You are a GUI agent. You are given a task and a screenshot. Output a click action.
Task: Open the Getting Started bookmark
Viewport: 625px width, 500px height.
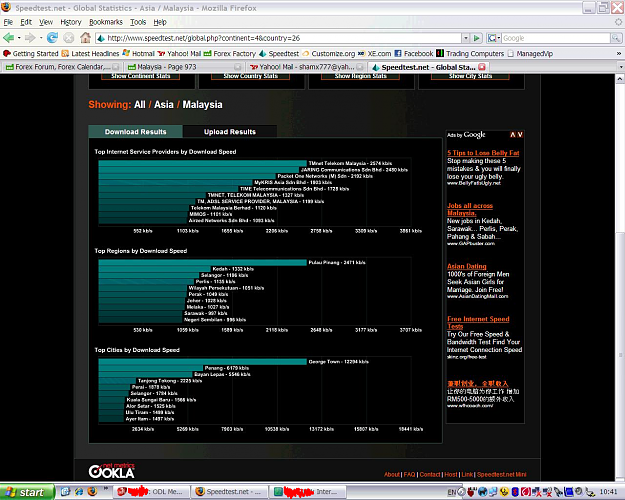(31, 53)
